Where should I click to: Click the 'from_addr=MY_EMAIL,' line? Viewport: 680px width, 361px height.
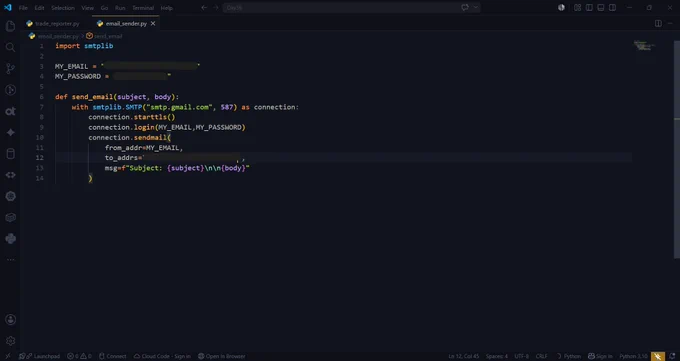coord(144,148)
